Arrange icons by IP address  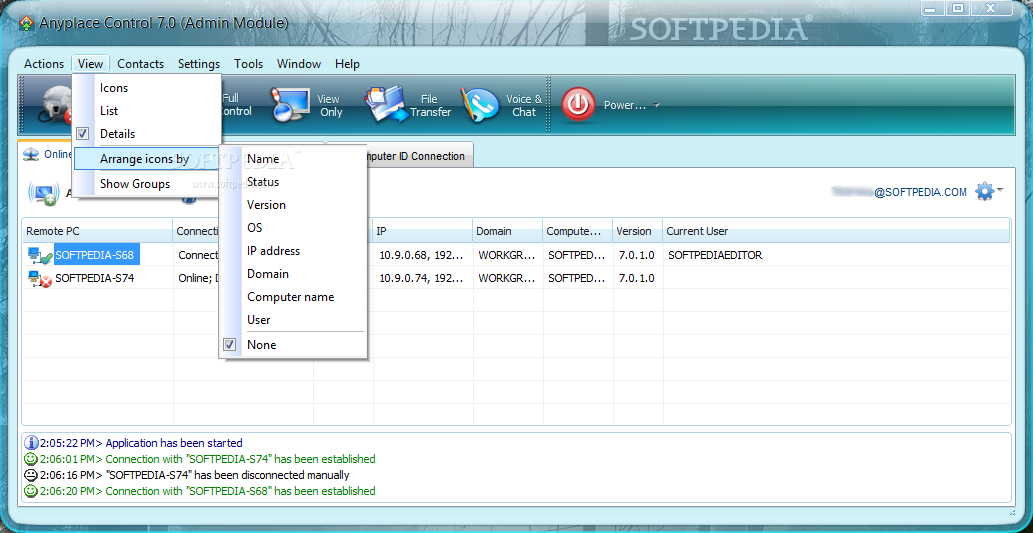(293, 251)
